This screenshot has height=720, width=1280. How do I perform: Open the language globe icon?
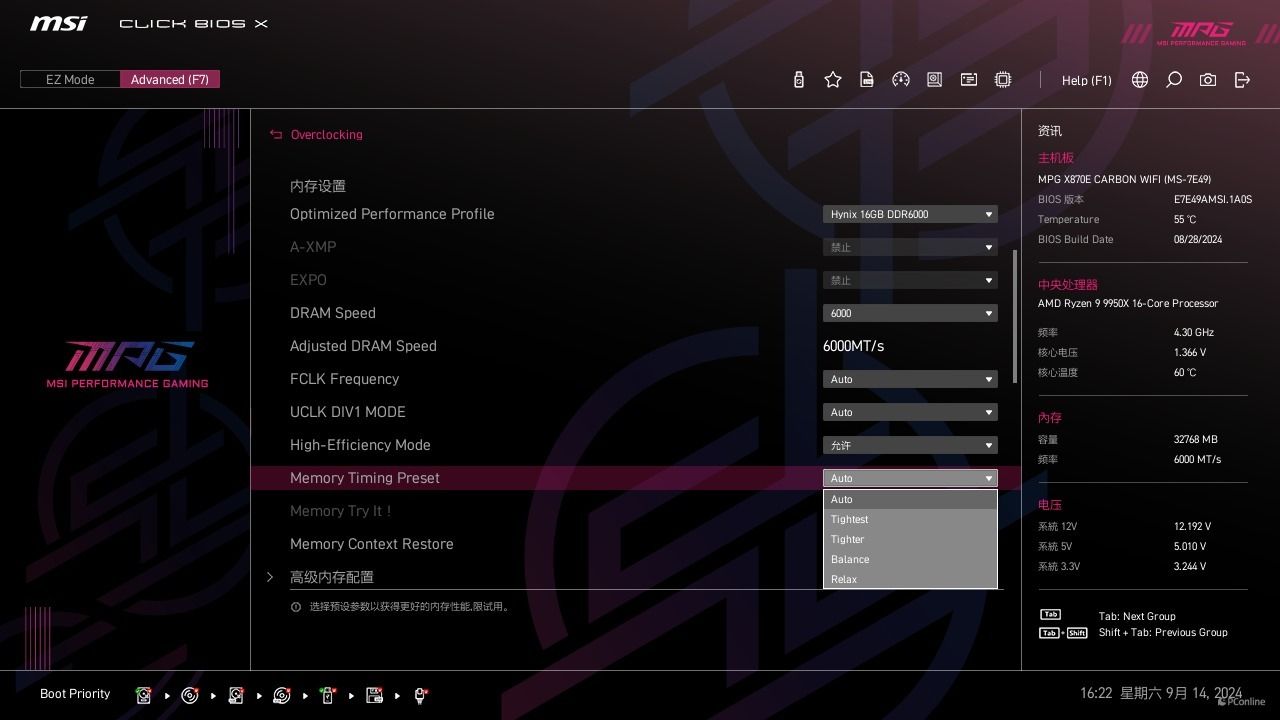tap(1140, 80)
